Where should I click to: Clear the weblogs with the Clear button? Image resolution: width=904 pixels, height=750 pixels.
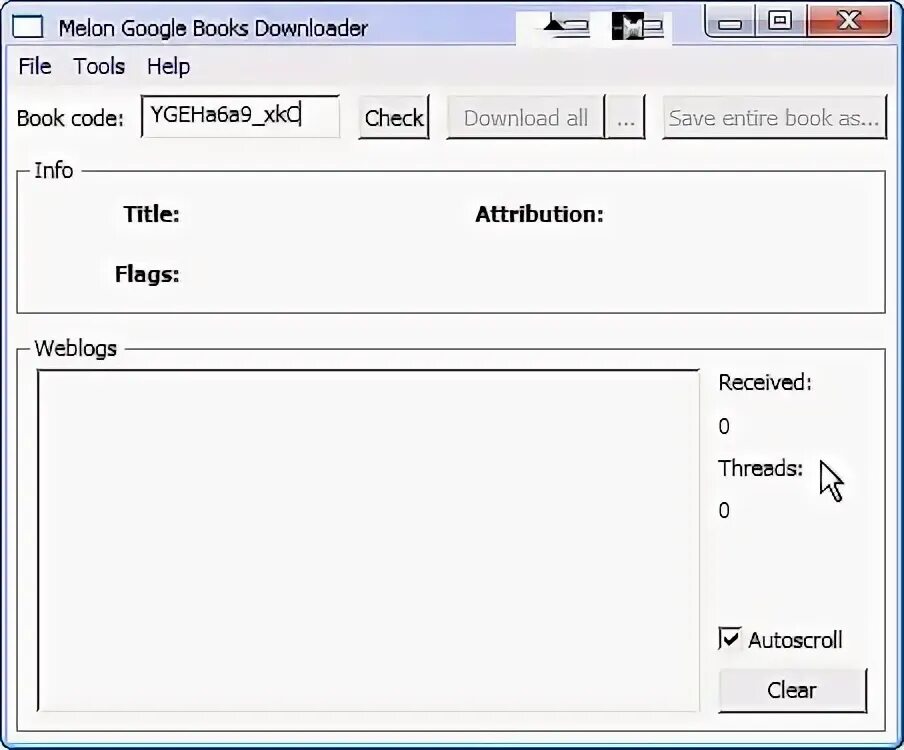(x=792, y=690)
